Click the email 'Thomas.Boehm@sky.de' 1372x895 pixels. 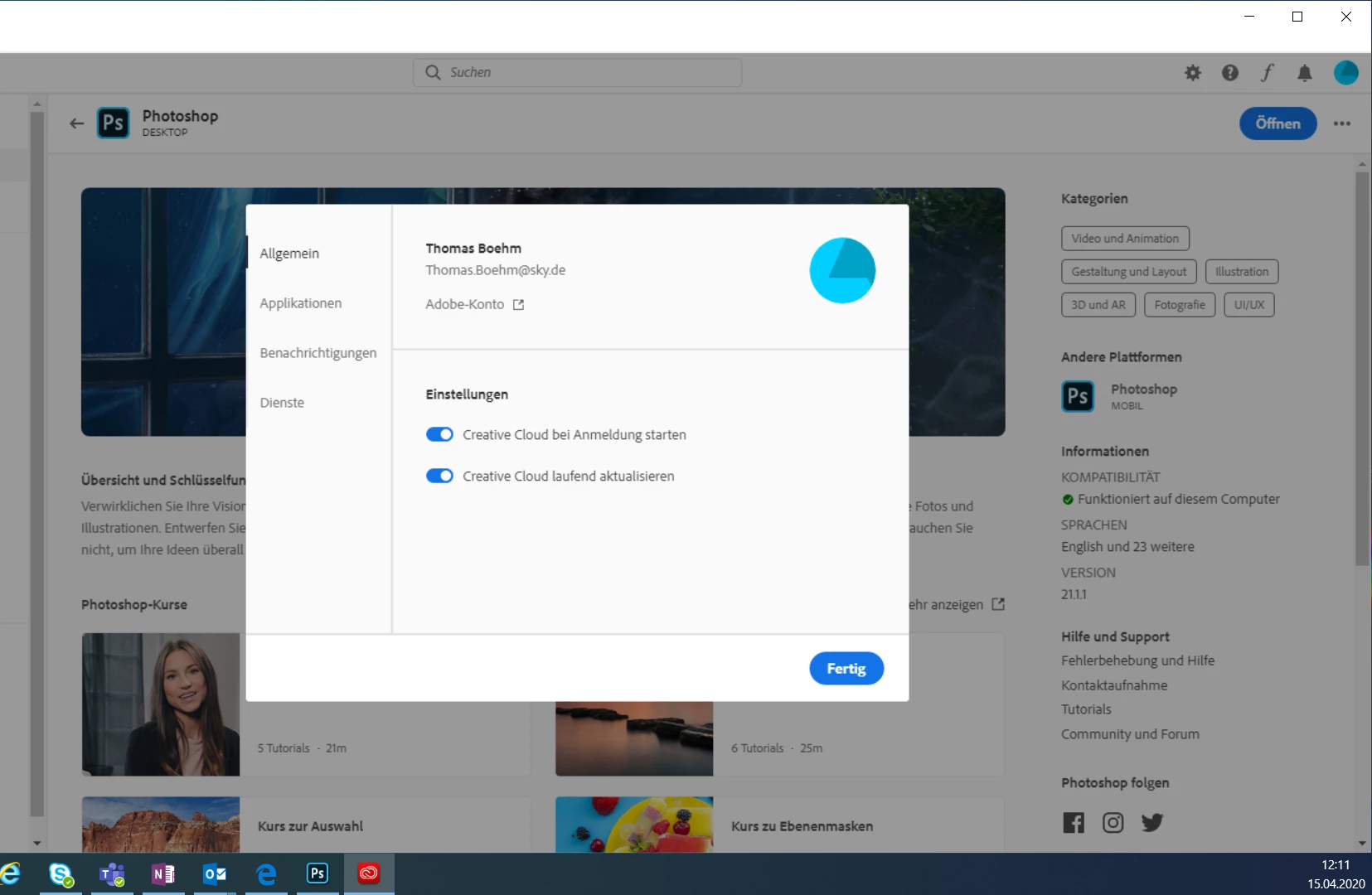pos(496,270)
